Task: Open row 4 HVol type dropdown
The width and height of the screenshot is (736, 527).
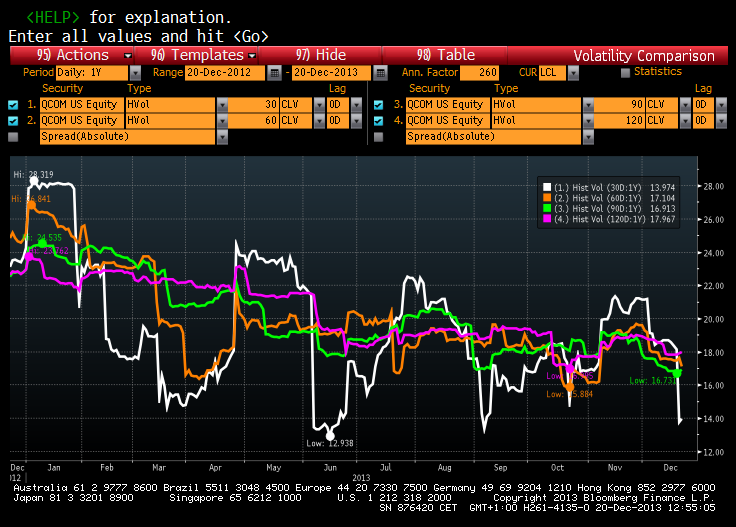Action: click(588, 121)
